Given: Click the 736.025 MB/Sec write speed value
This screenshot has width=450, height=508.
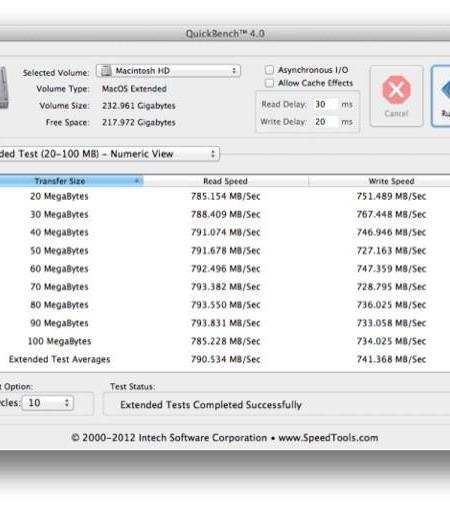Looking at the screenshot, I should [391, 305].
